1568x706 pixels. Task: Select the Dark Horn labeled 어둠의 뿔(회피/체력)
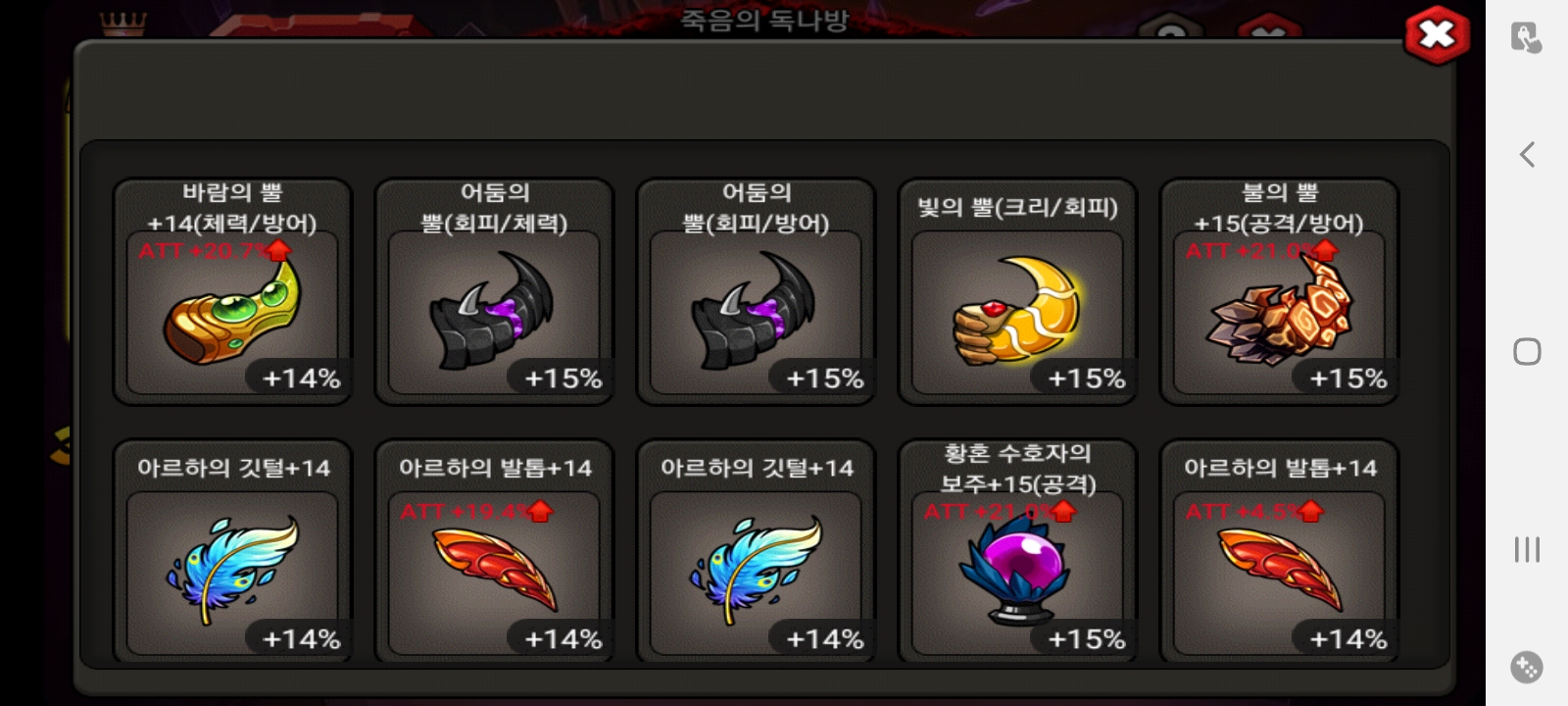coord(494,291)
